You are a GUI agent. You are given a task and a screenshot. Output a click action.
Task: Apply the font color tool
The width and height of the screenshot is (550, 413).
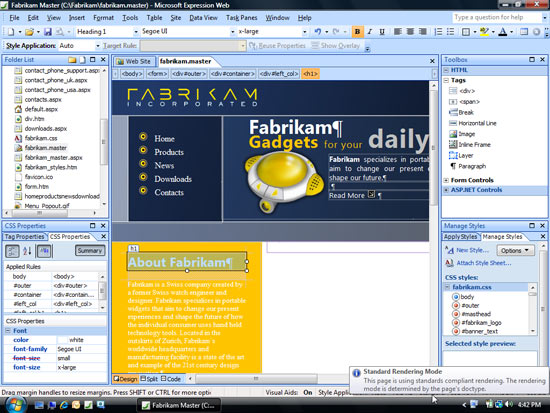point(503,32)
